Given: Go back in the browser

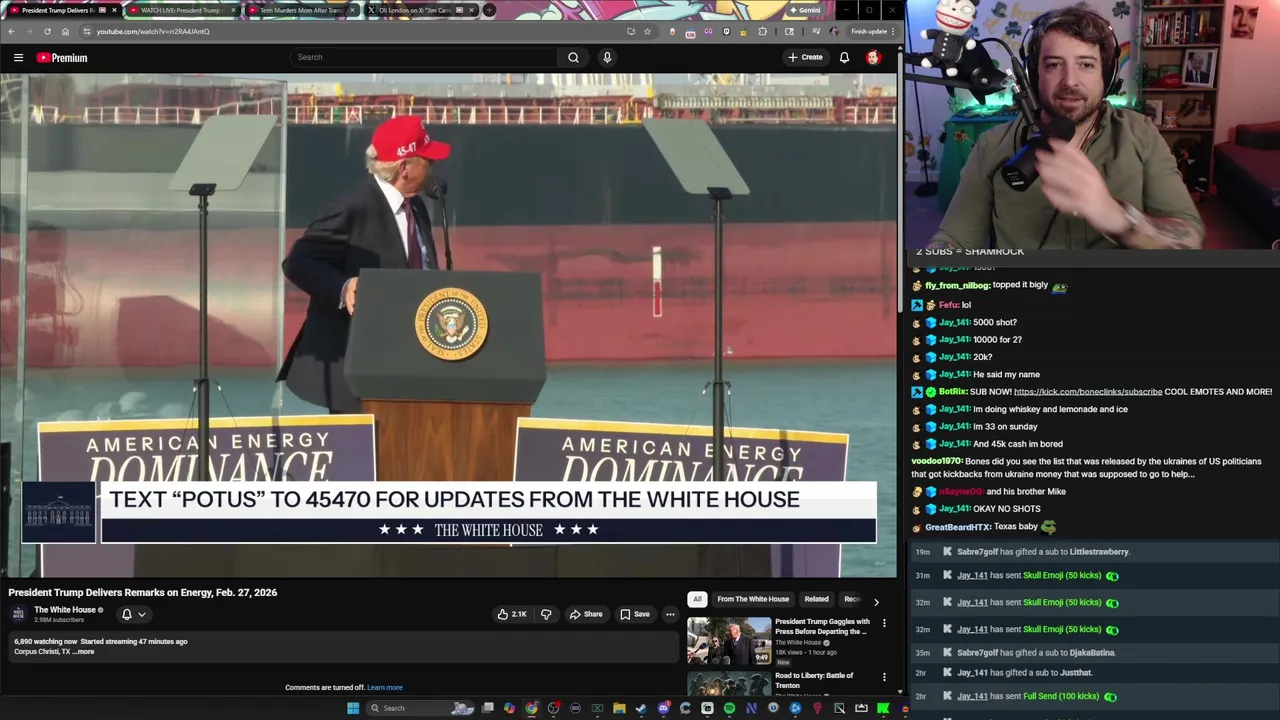Looking at the screenshot, I should tap(12, 31).
